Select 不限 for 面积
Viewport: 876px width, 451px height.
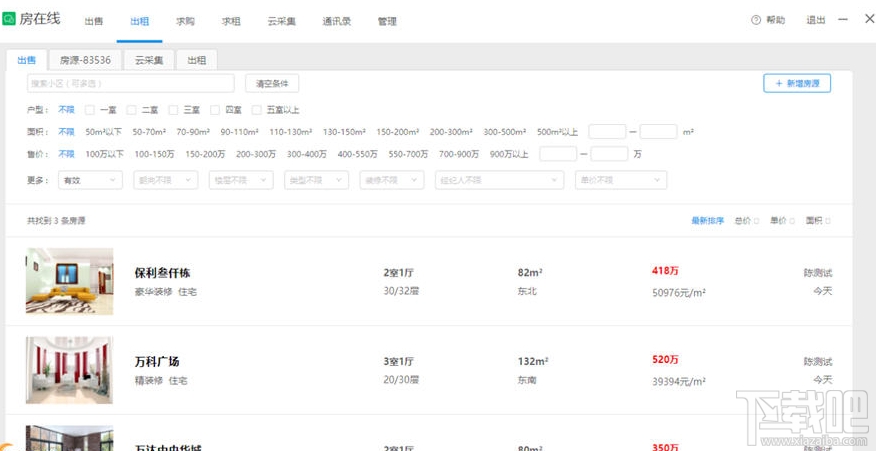point(66,132)
